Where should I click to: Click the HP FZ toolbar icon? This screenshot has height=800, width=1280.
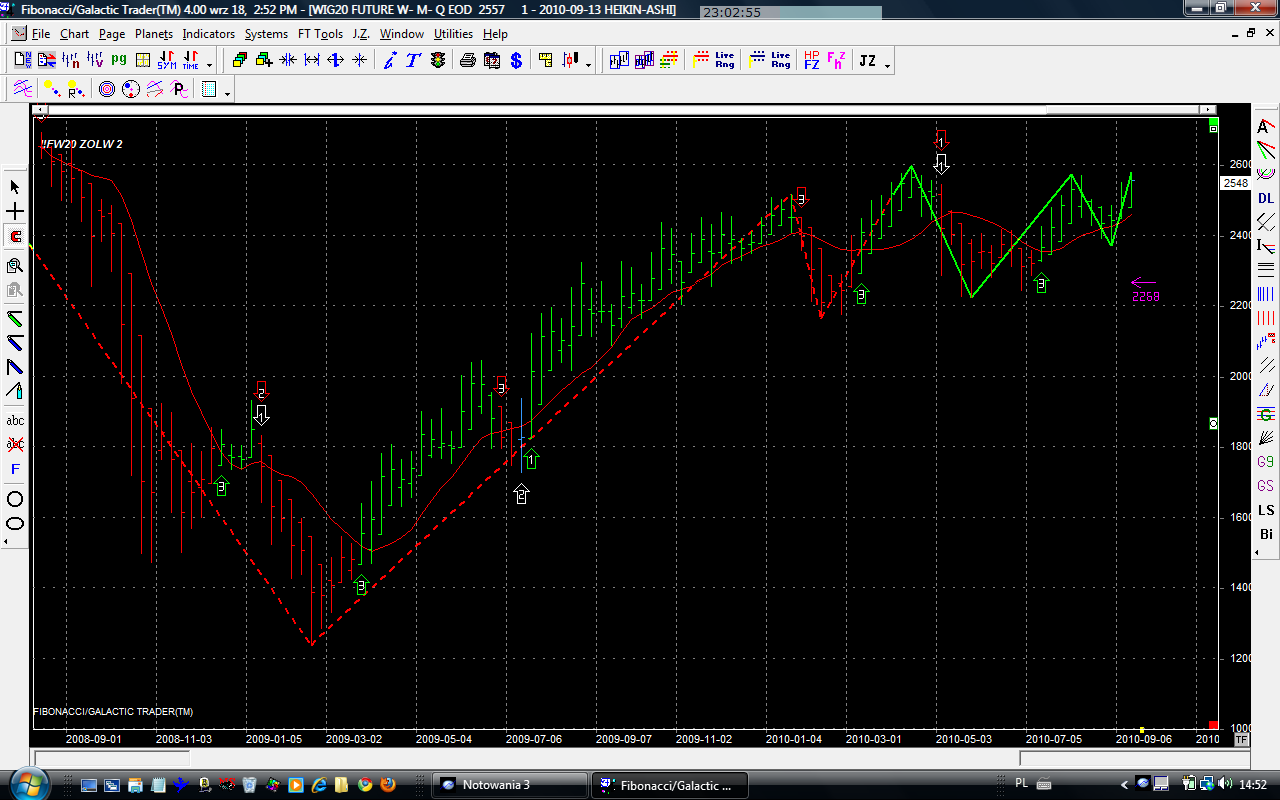coord(811,61)
